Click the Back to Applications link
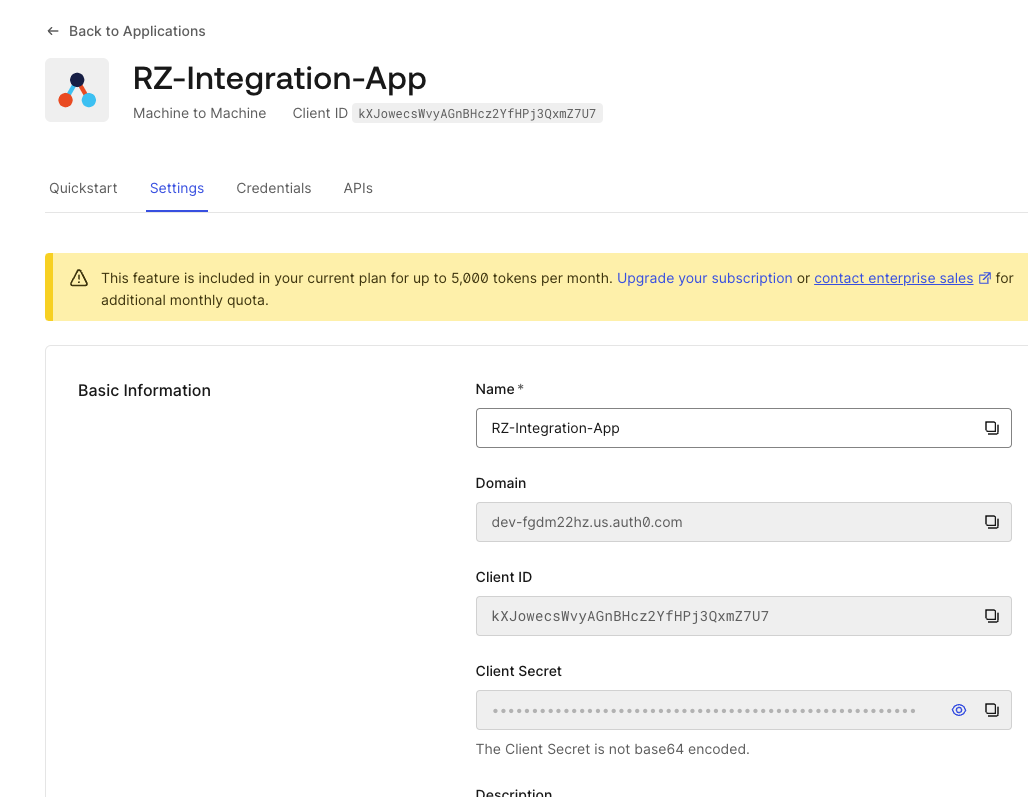 [126, 31]
